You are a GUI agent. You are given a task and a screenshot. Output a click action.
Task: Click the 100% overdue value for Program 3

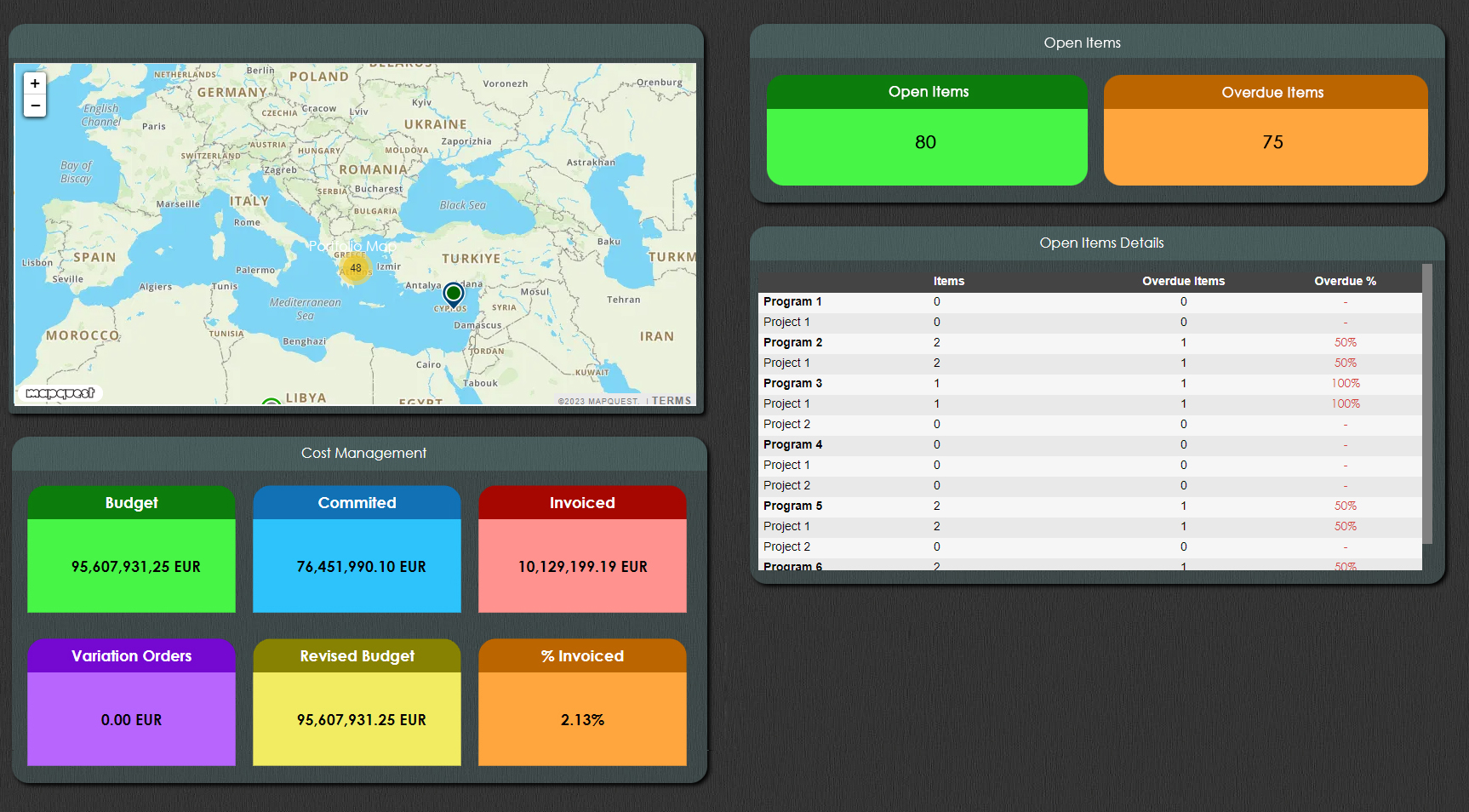1346,383
